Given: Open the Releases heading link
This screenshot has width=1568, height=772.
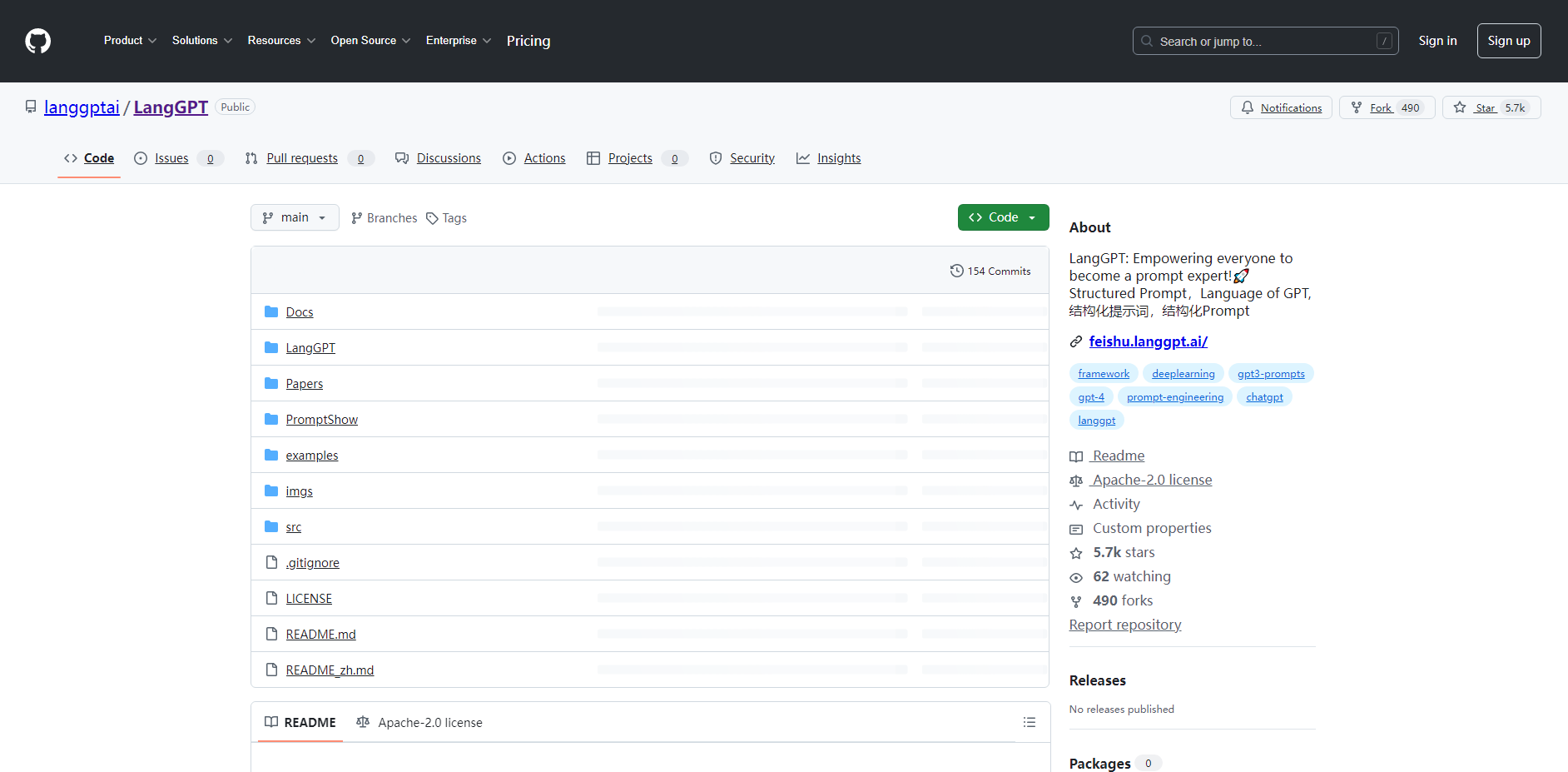Looking at the screenshot, I should [1097, 680].
